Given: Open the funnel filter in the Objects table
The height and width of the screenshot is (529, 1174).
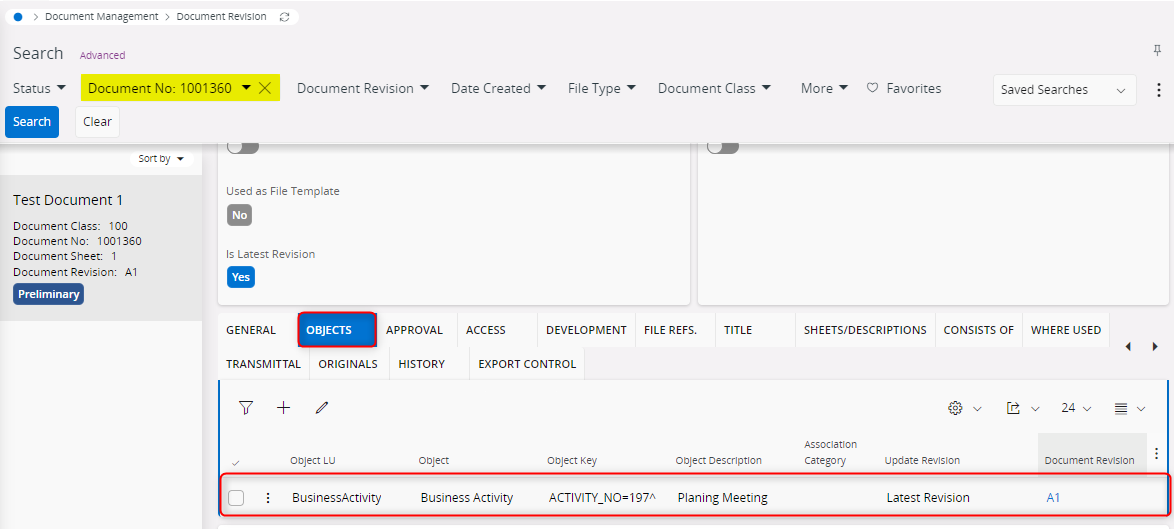Looking at the screenshot, I should 246,408.
